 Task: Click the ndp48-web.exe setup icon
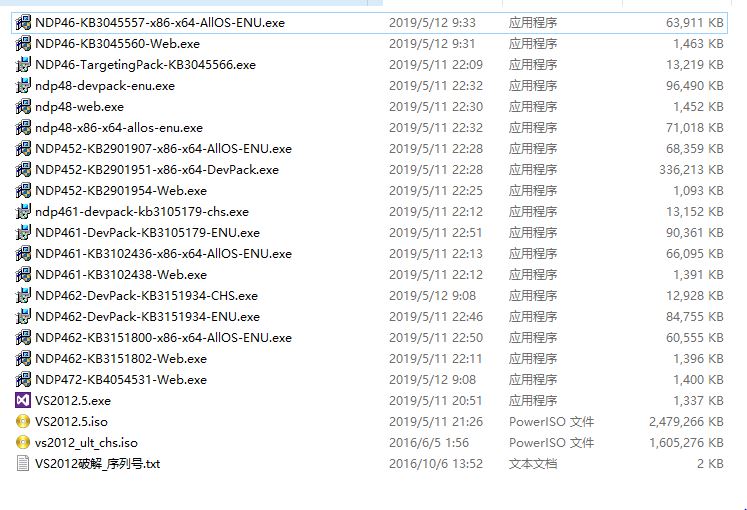tap(23, 107)
